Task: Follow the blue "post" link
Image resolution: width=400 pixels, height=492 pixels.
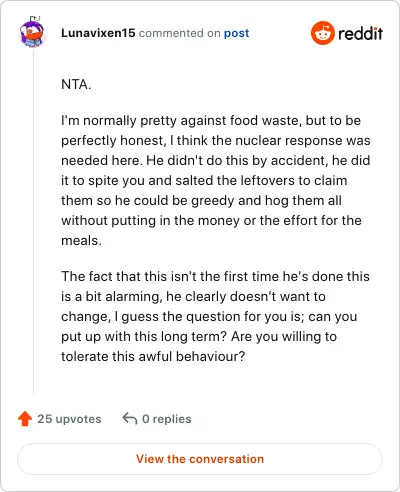Action: [x=236, y=33]
